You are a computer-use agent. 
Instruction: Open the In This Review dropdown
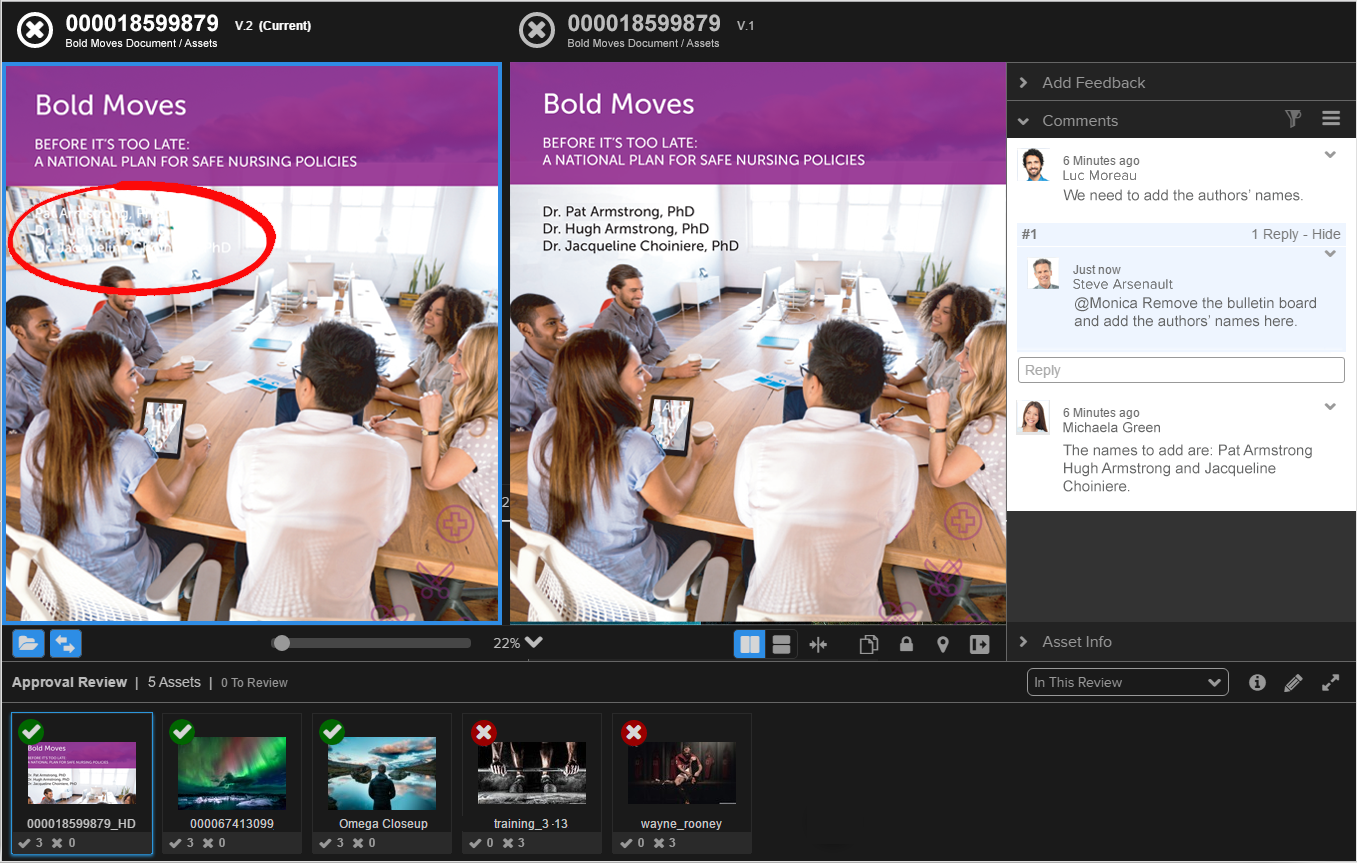pyautogui.click(x=1127, y=683)
